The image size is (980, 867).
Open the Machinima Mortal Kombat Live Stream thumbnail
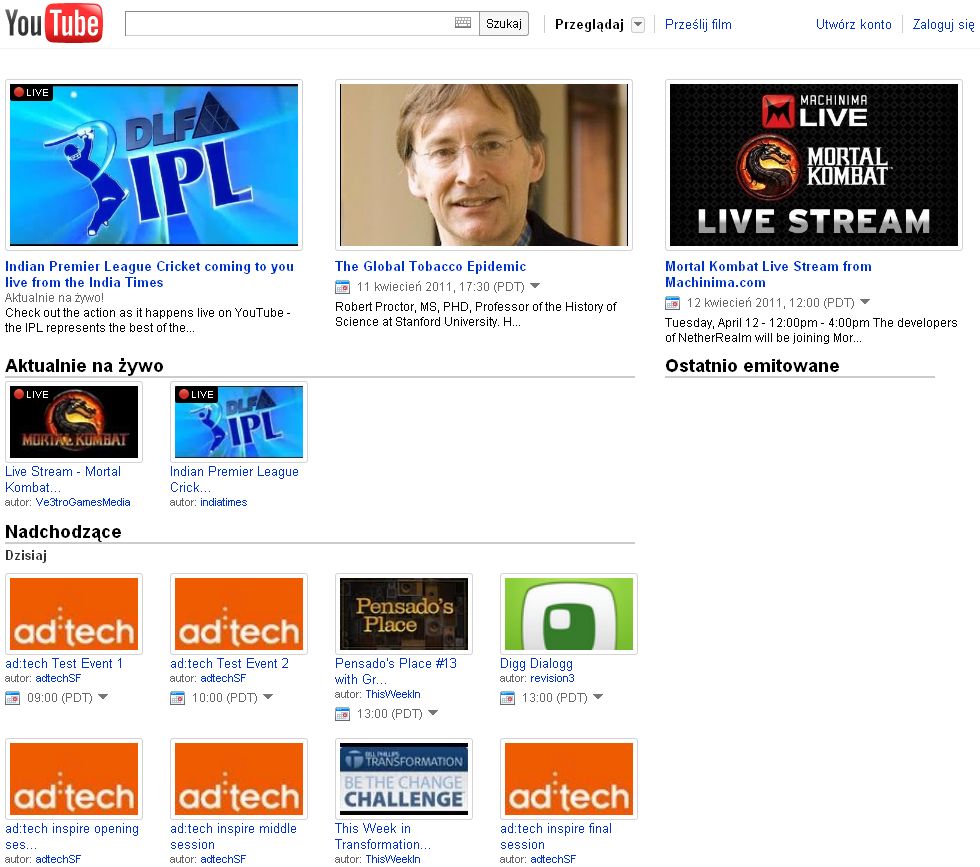[814, 165]
